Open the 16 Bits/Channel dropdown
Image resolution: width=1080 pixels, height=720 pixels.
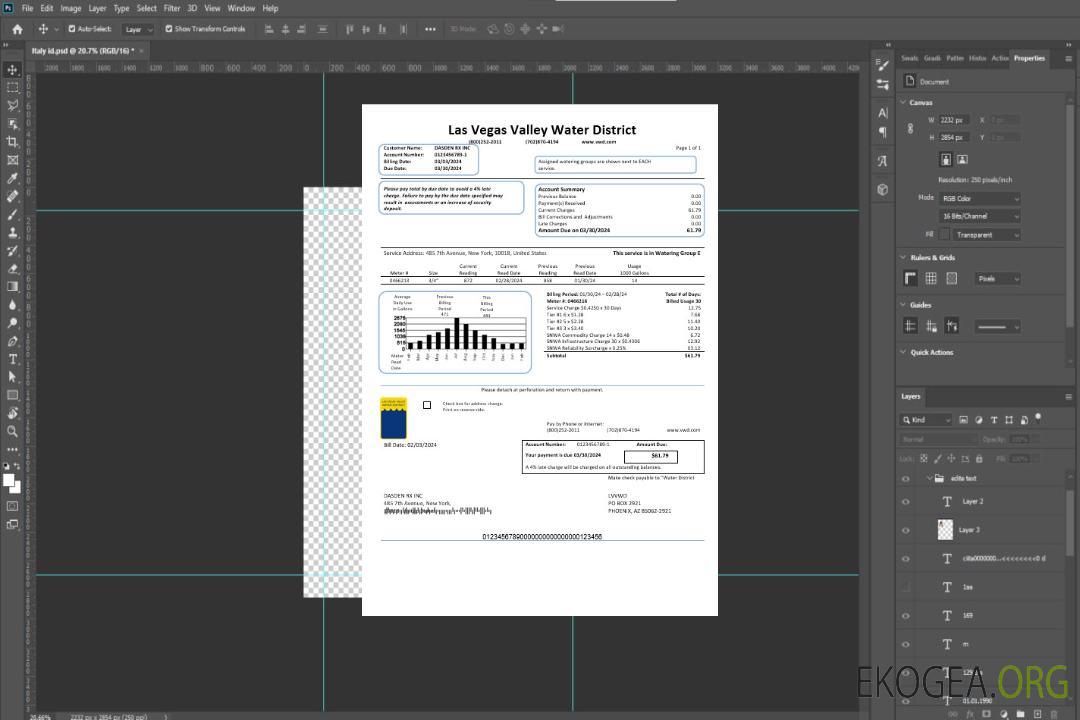pos(980,216)
